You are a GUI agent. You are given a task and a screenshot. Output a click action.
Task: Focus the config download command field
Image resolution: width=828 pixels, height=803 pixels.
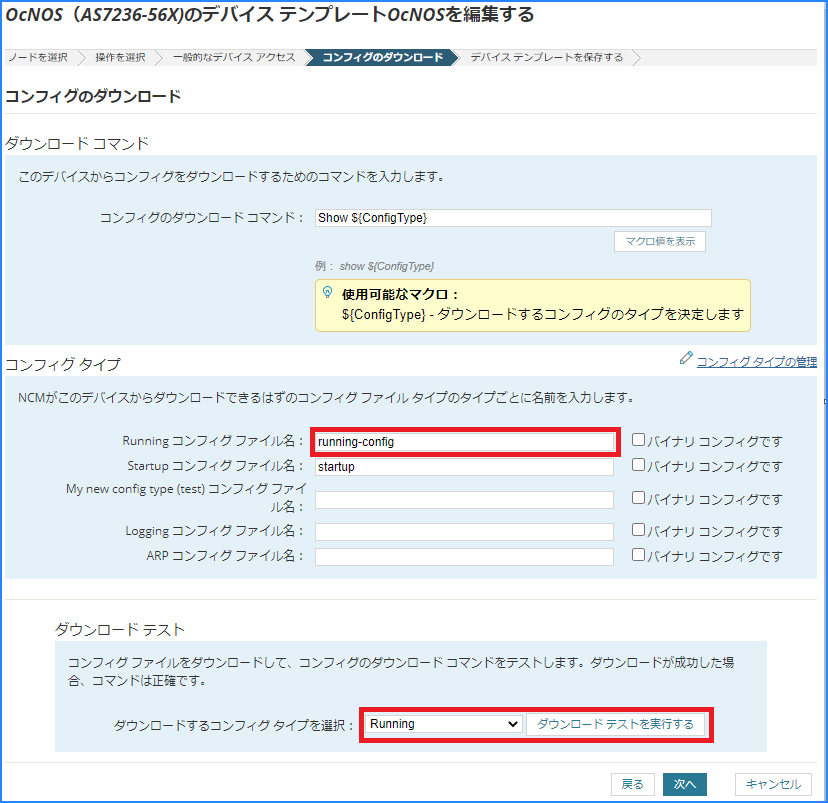(513, 218)
